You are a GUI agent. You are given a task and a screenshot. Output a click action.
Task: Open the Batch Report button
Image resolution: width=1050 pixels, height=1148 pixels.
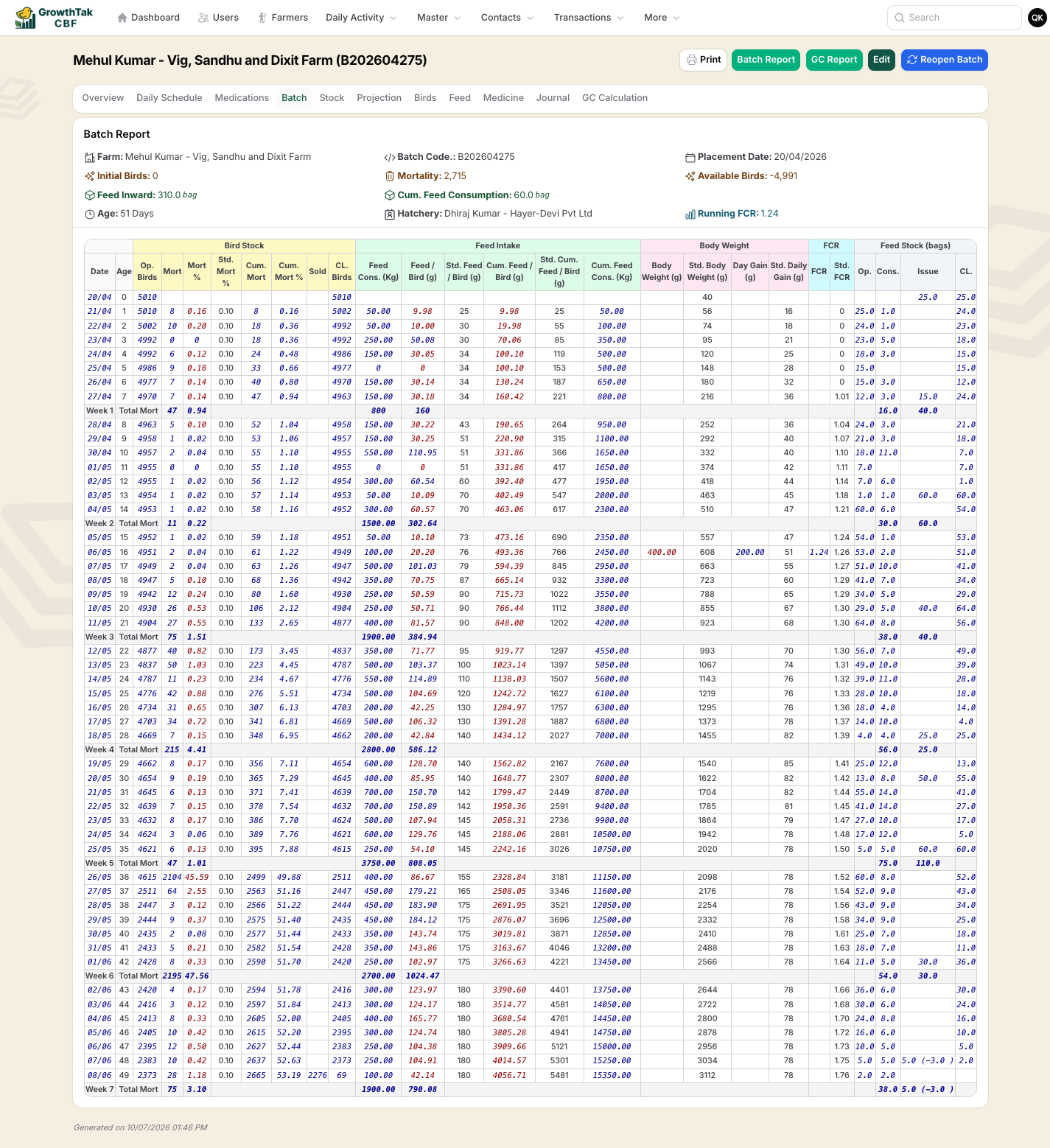coord(766,60)
